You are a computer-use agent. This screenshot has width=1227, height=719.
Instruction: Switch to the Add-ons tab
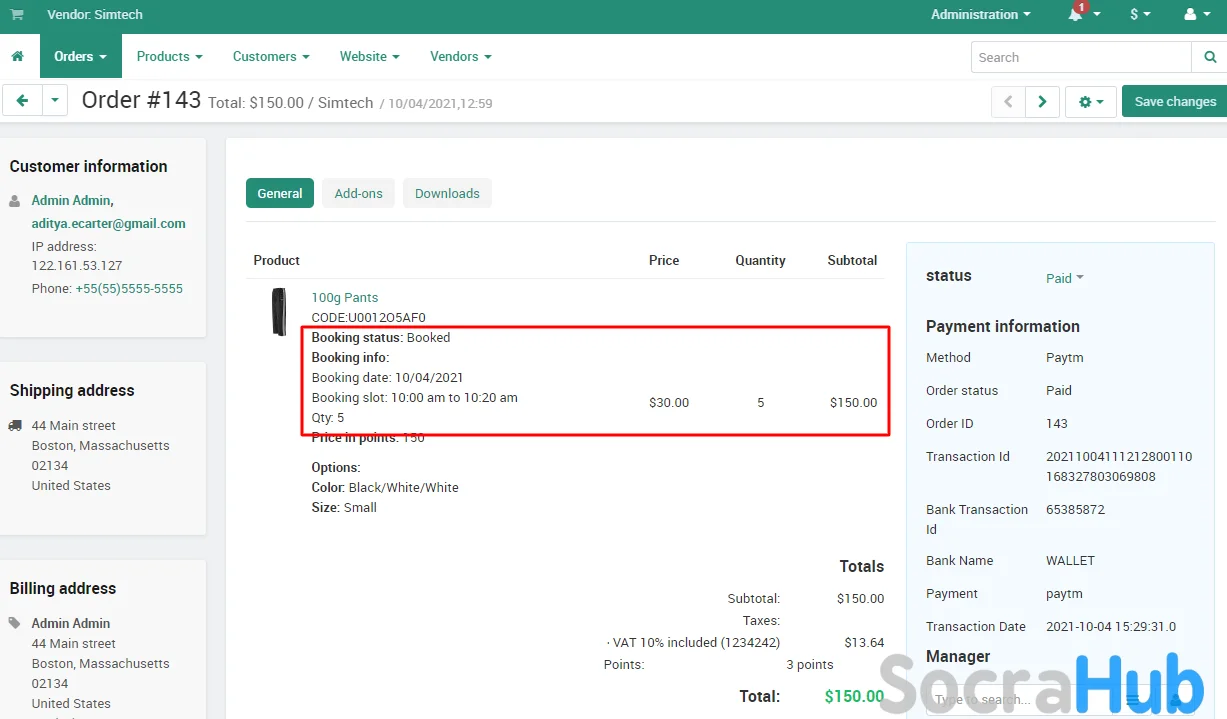pyautogui.click(x=358, y=194)
